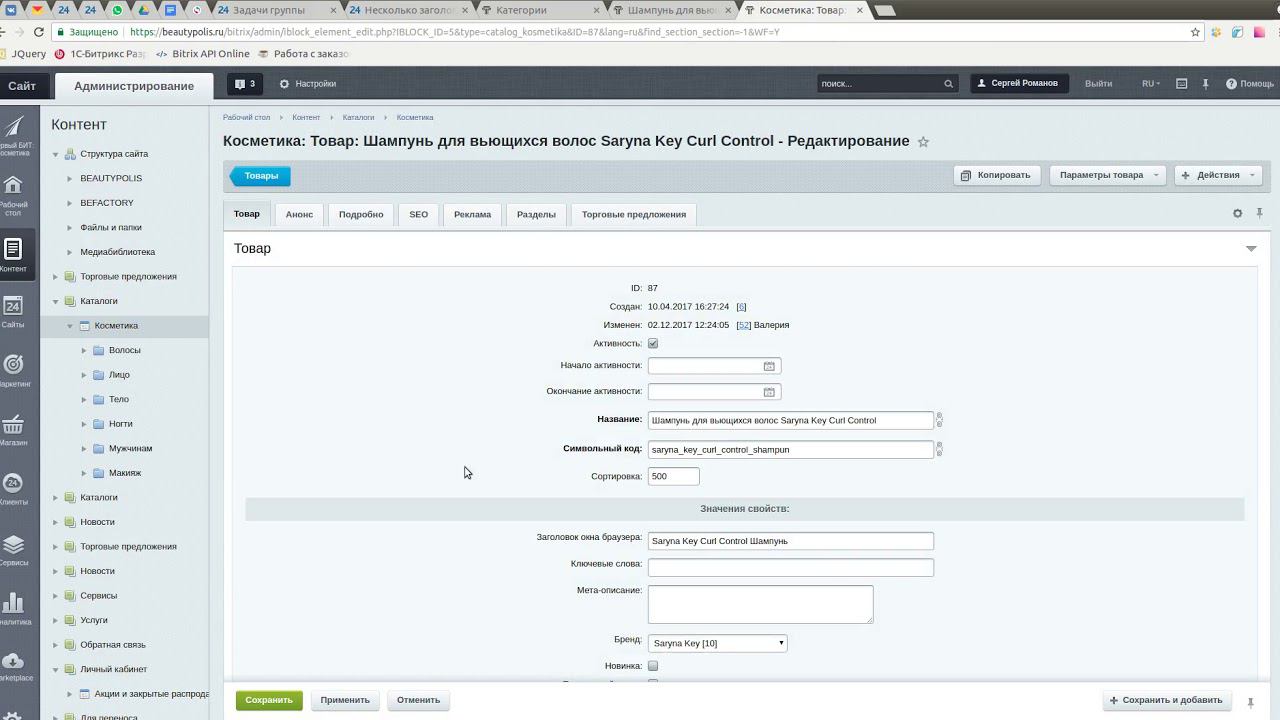Focus the Сортировка input field
Screen dimensions: 1280x720
pos(673,476)
